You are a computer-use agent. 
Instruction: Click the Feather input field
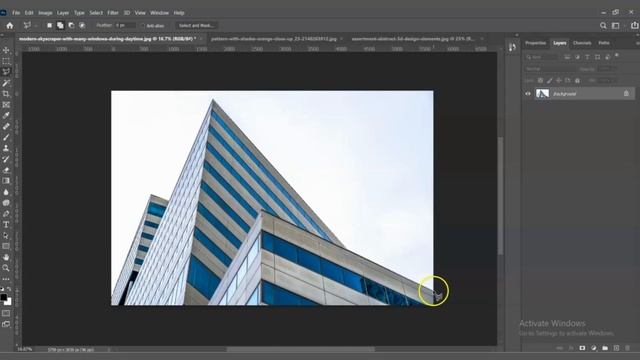tap(125, 25)
